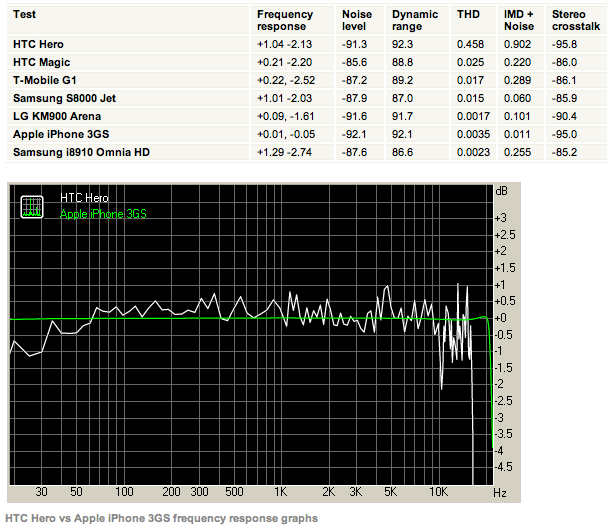Click the 'Test' column header
Viewport: 612px width, 529px height.
pos(24,14)
